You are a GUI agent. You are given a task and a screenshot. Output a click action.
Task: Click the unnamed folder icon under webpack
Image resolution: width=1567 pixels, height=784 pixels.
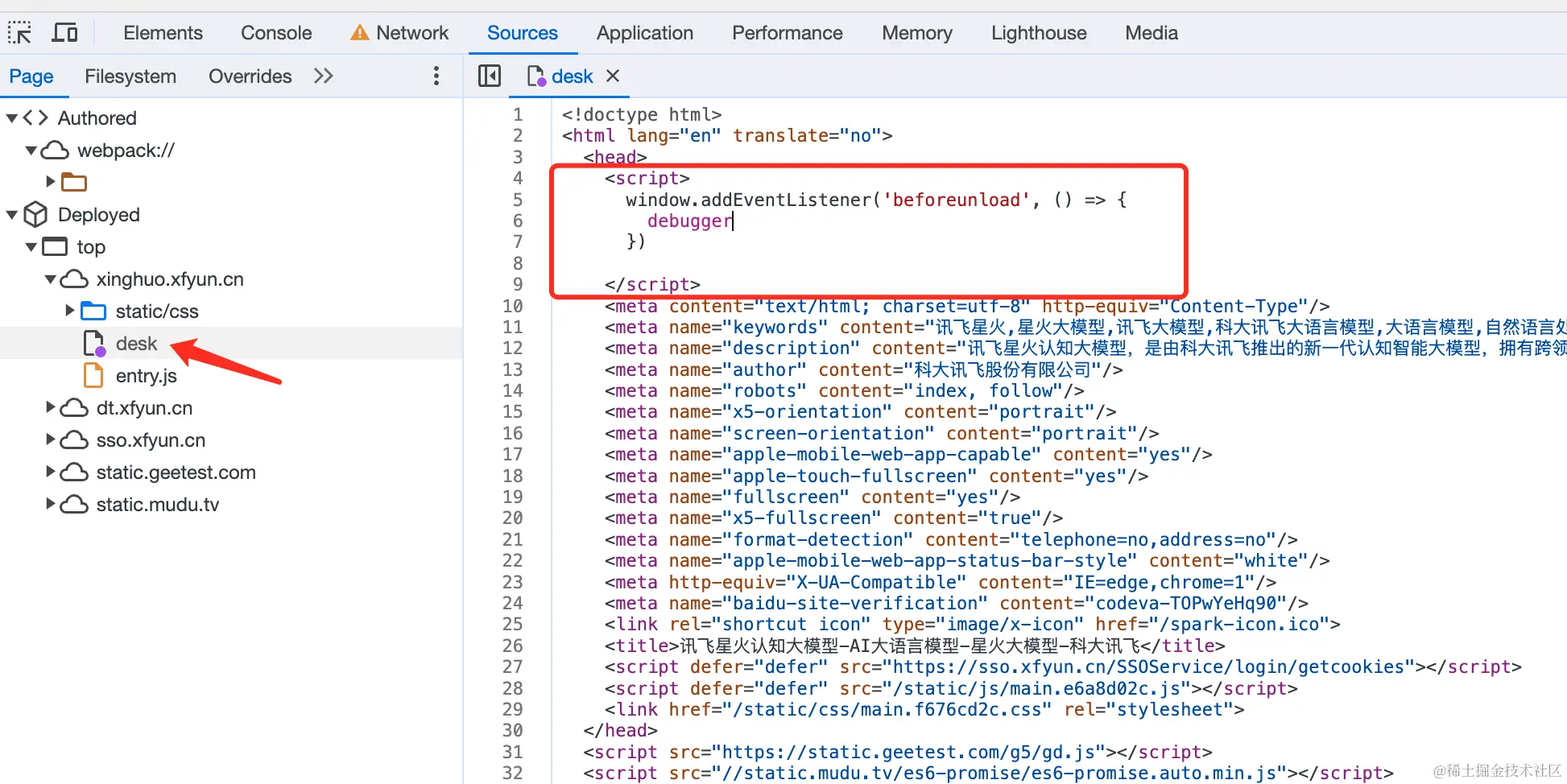[x=74, y=183]
